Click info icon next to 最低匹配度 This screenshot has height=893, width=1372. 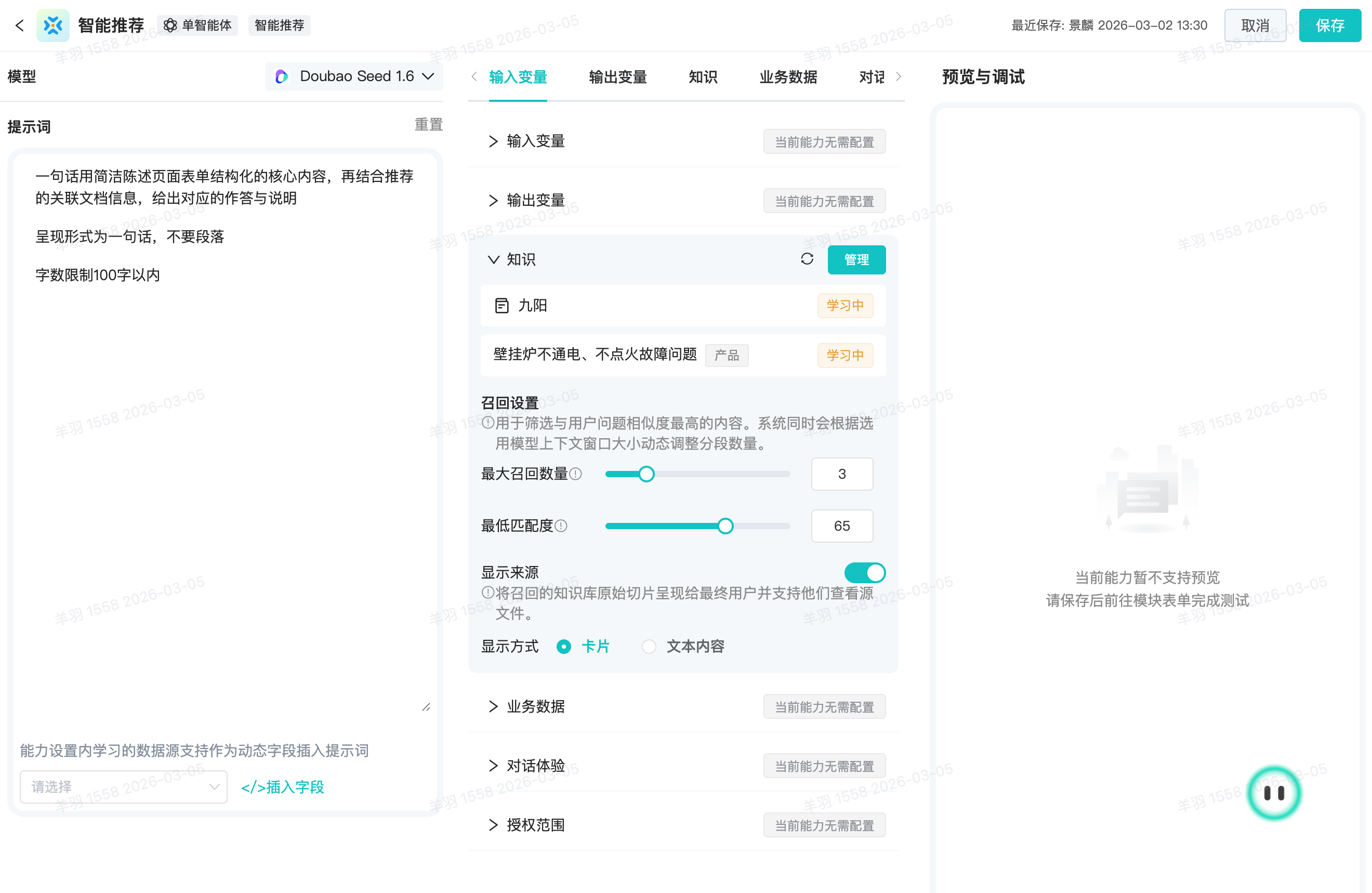pyautogui.click(x=561, y=526)
